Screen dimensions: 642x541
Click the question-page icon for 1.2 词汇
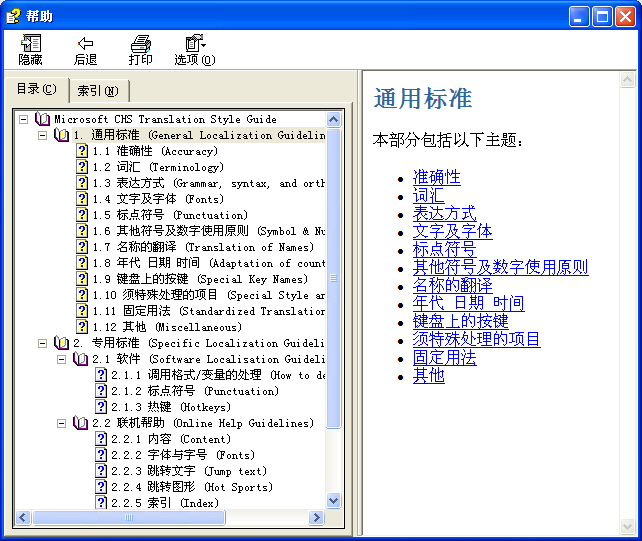coord(82,167)
